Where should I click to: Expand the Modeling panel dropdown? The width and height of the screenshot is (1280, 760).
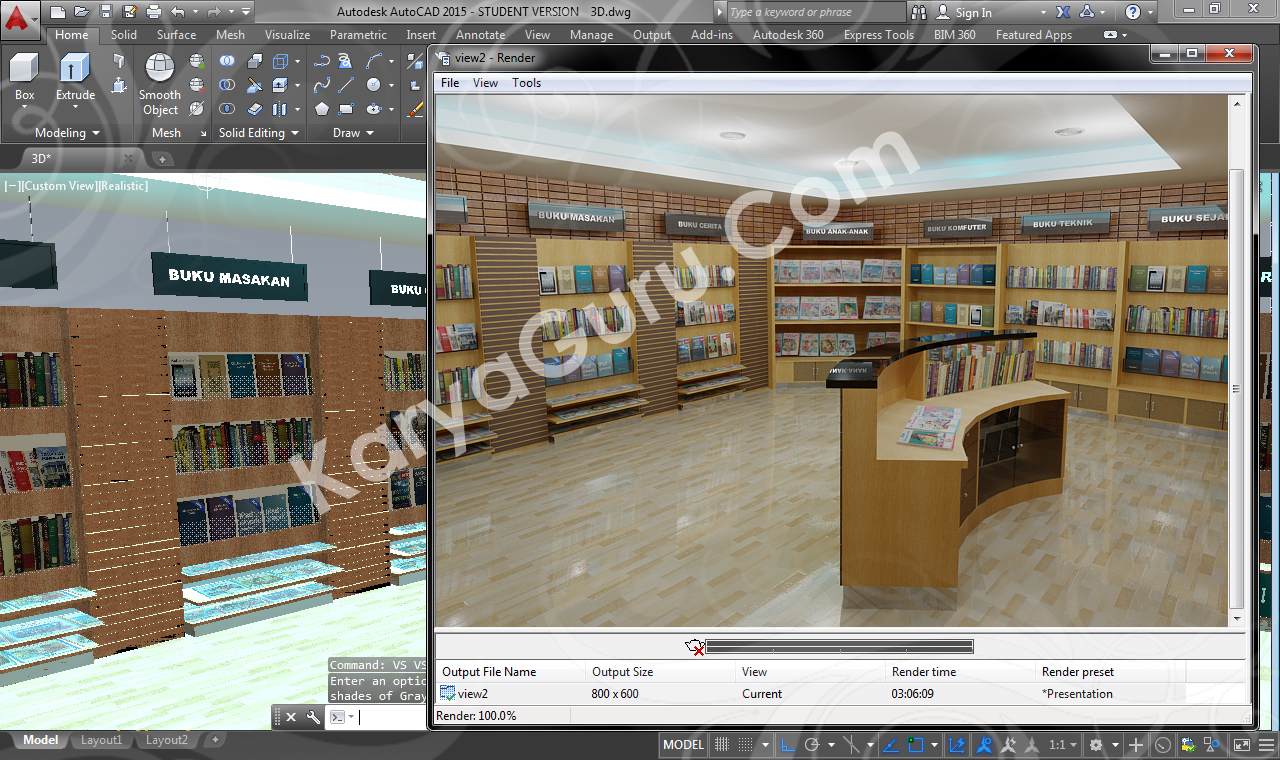pos(67,133)
